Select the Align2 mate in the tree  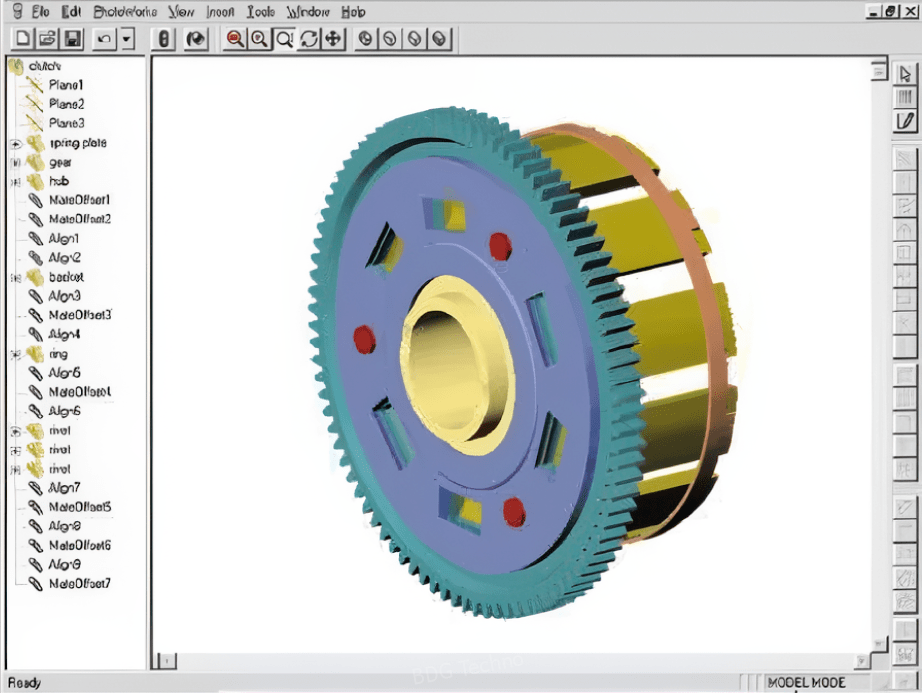point(65,257)
